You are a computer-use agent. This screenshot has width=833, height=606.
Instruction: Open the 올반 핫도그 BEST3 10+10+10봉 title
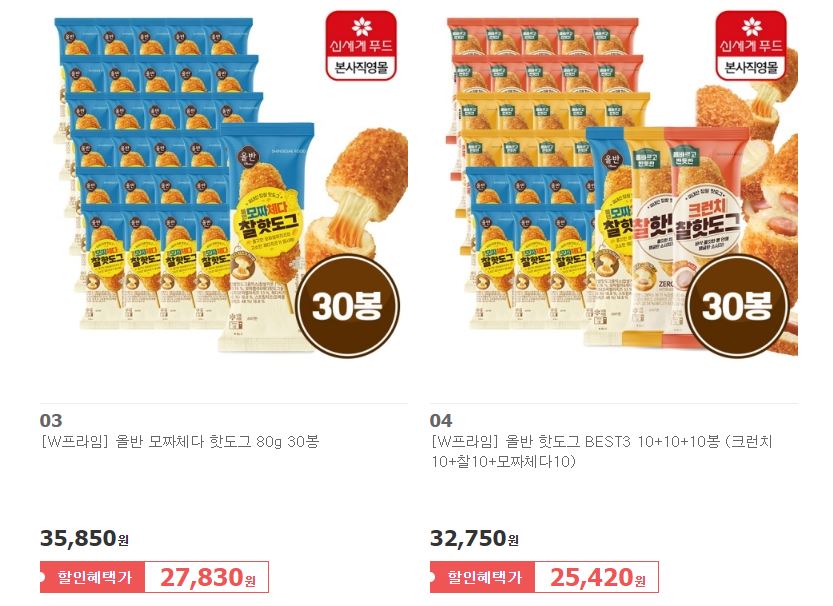pos(601,451)
